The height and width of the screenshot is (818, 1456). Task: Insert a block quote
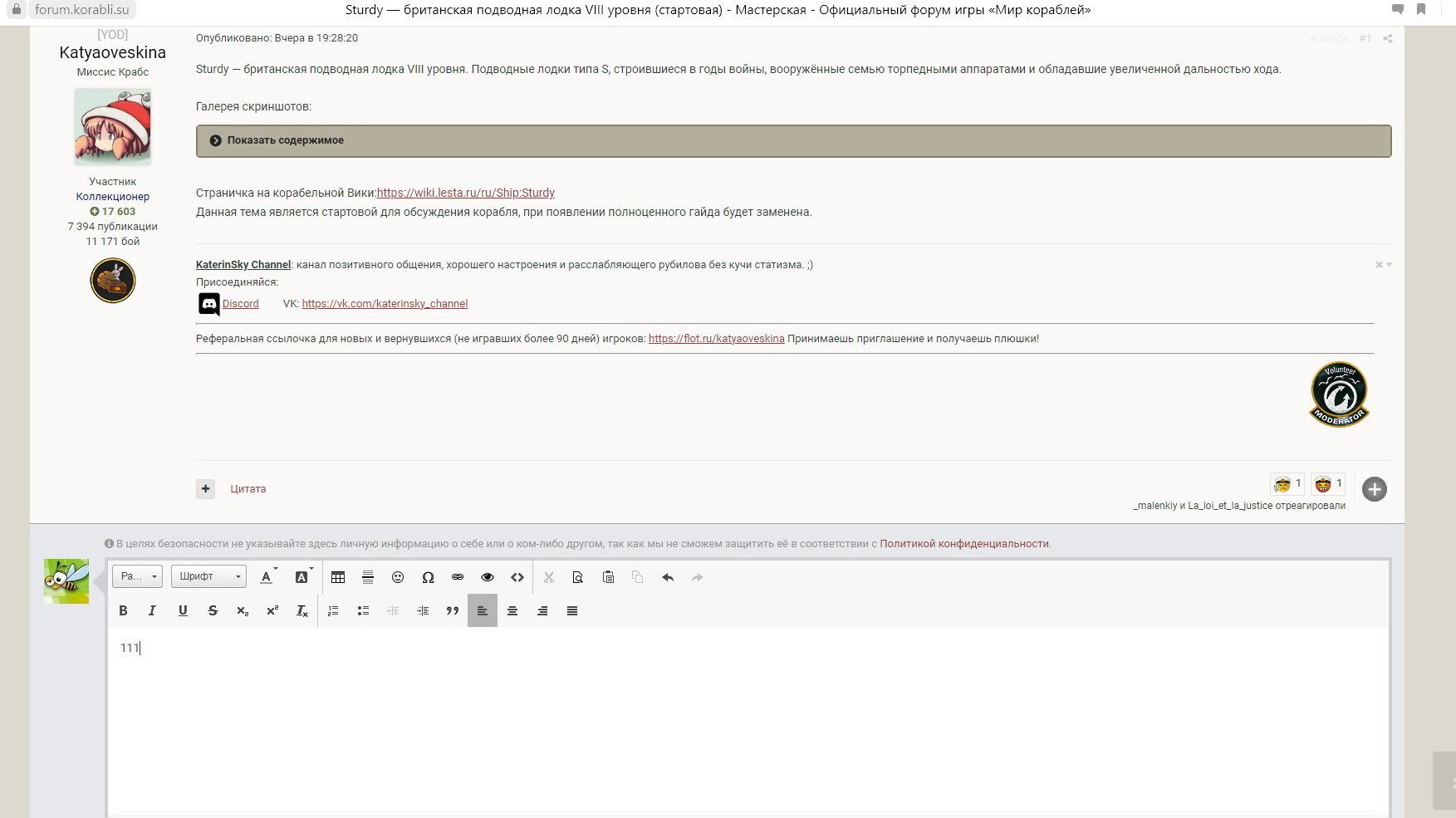453,610
